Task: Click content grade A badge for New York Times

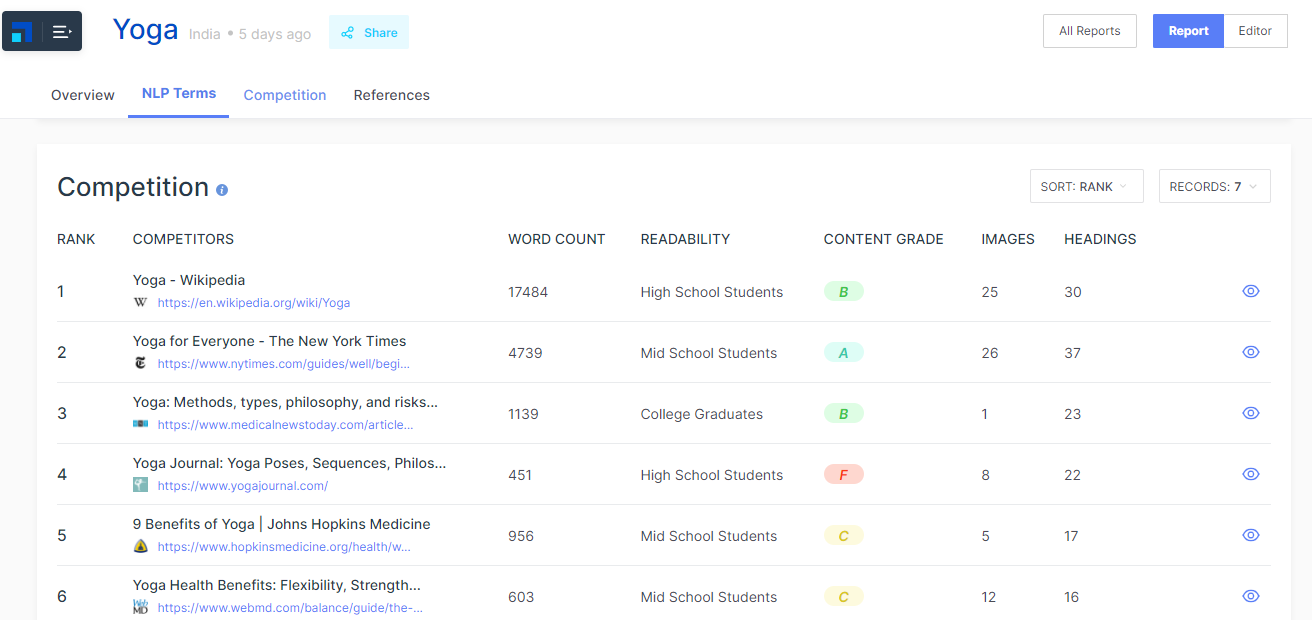Action: tap(843, 353)
